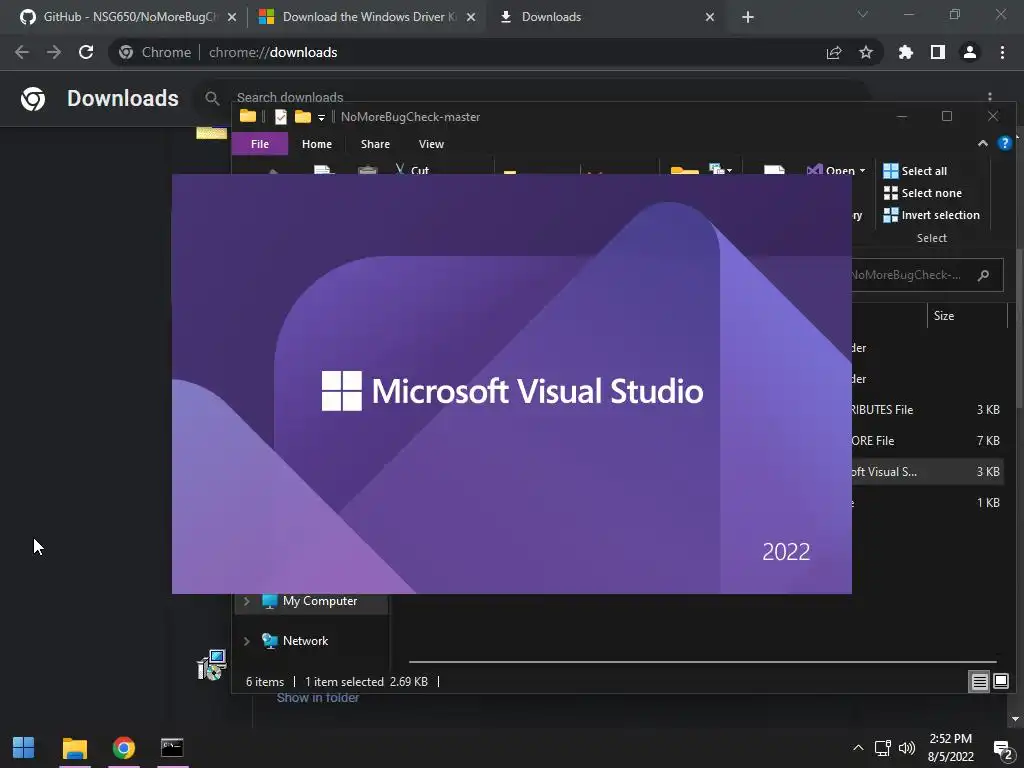This screenshot has height=768, width=1024.
Task: Select the Downloads Chrome tab
Action: click(607, 17)
